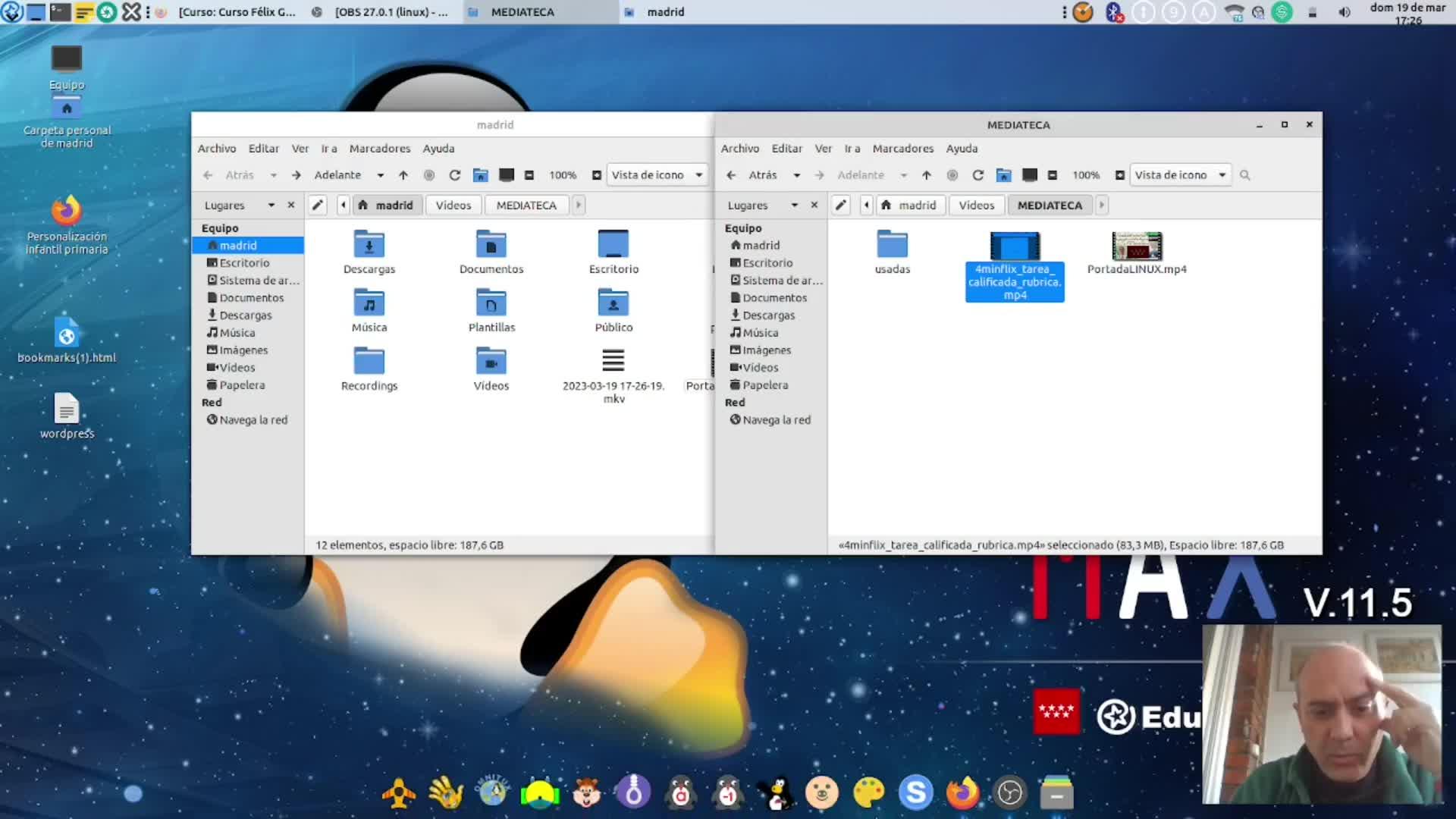This screenshot has height=819, width=1456.
Task: Go up one folder in madrid window
Action: [403, 175]
